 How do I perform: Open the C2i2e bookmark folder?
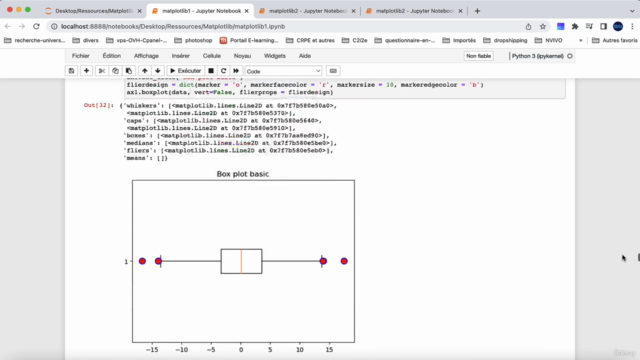(x=355, y=40)
